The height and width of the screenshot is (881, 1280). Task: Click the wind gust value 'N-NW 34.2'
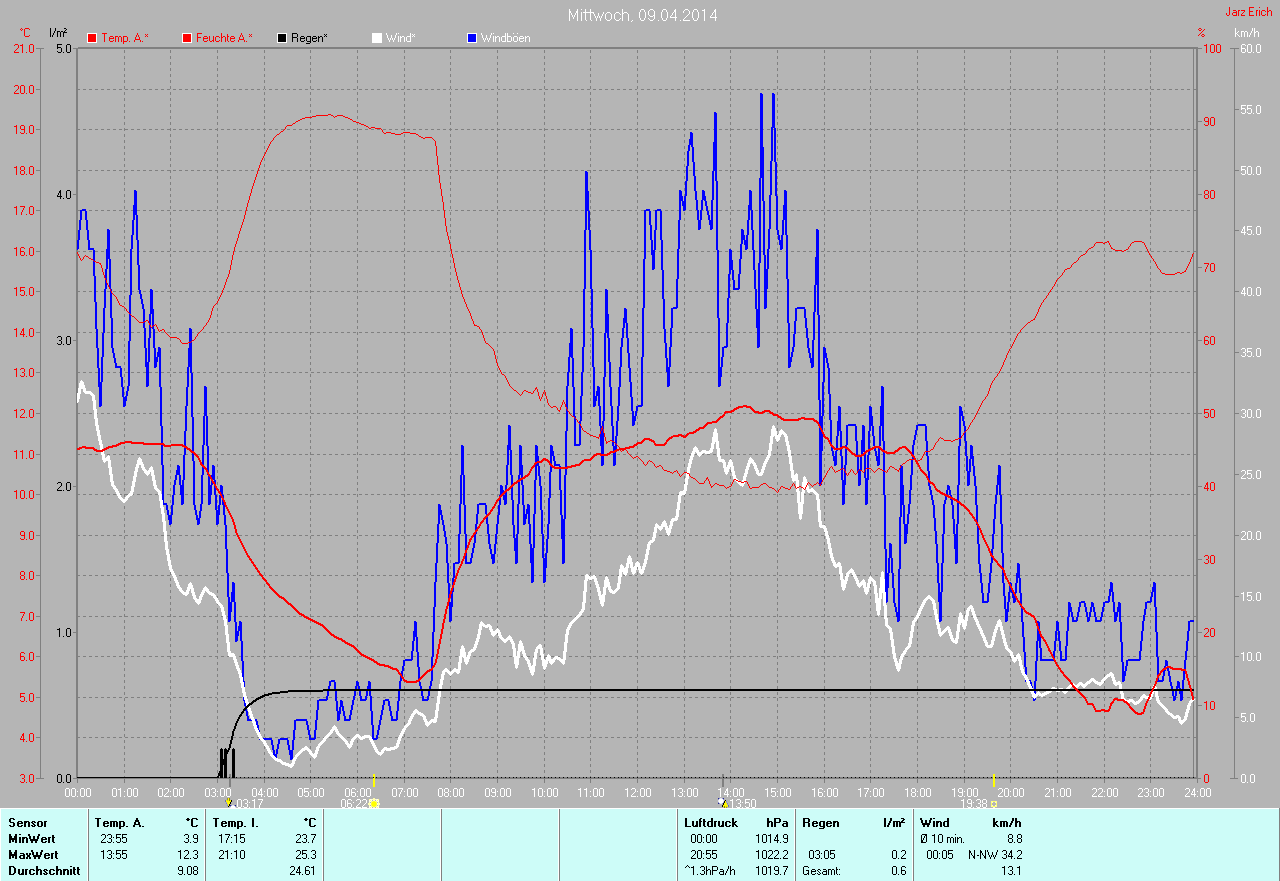click(x=995, y=855)
